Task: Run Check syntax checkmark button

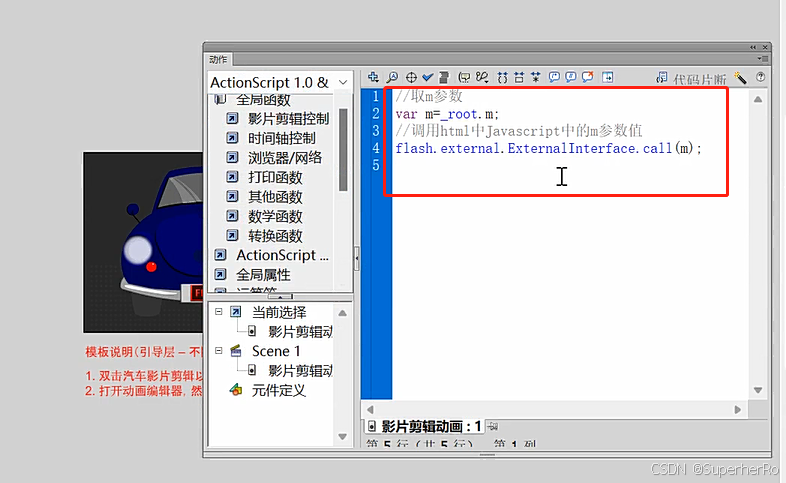Action: 428,77
